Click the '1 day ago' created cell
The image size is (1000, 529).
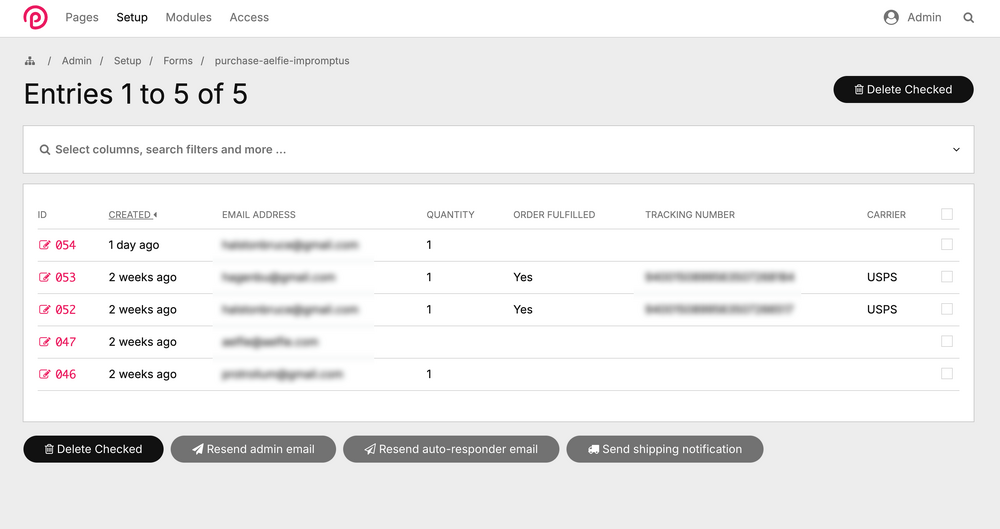tap(134, 245)
